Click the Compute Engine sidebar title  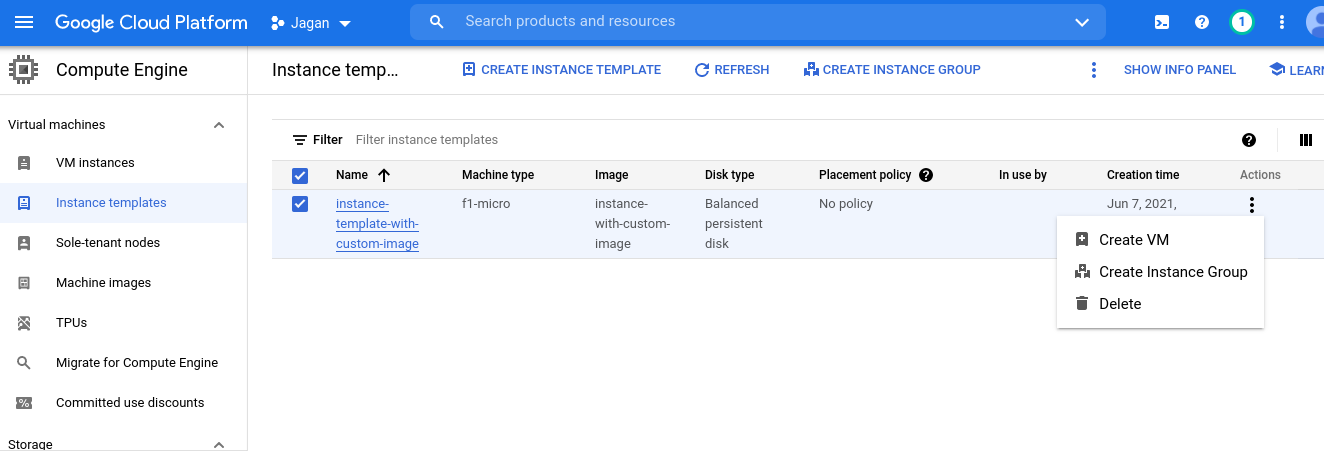click(x=122, y=70)
